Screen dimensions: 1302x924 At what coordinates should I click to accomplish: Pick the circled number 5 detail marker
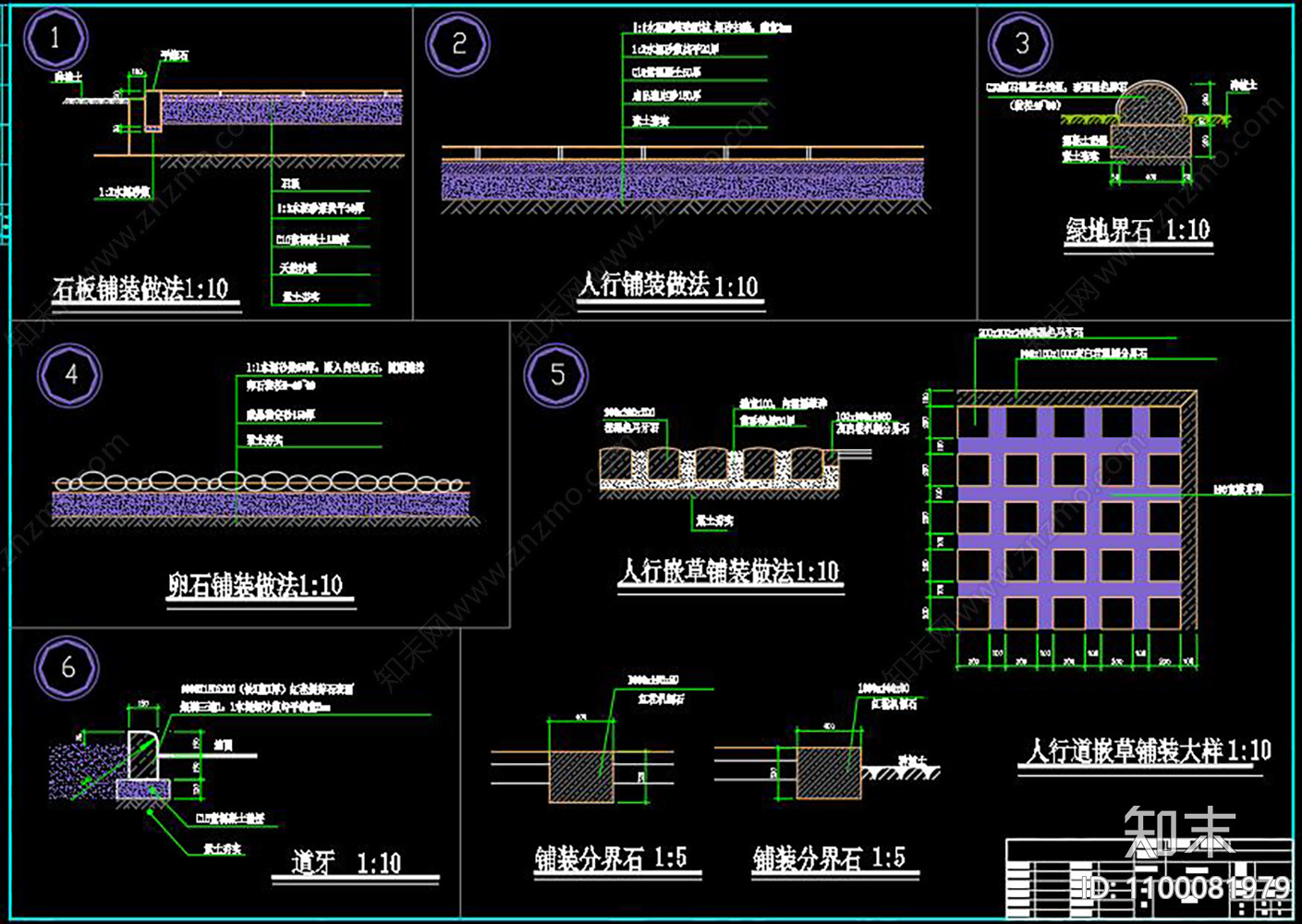tap(556, 374)
